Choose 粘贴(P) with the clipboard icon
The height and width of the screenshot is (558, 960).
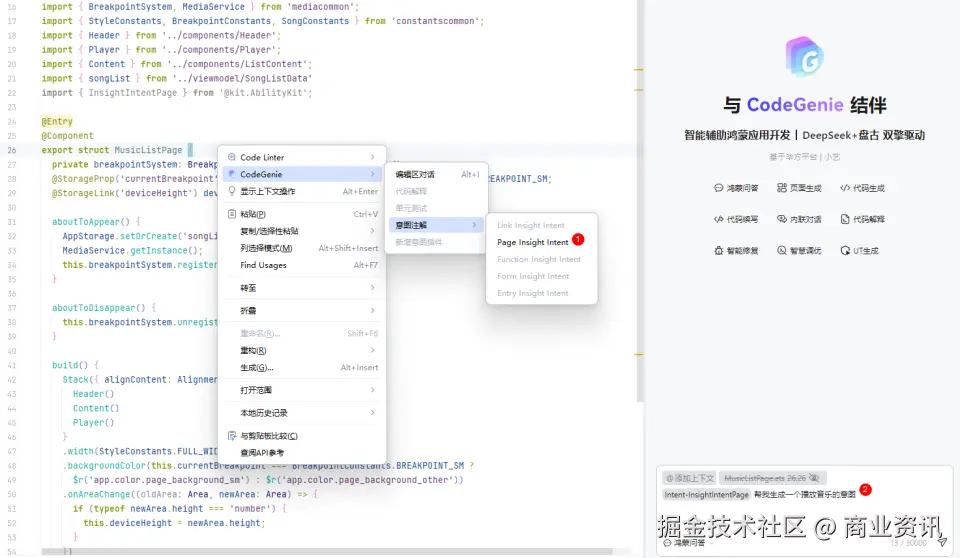click(x=302, y=214)
